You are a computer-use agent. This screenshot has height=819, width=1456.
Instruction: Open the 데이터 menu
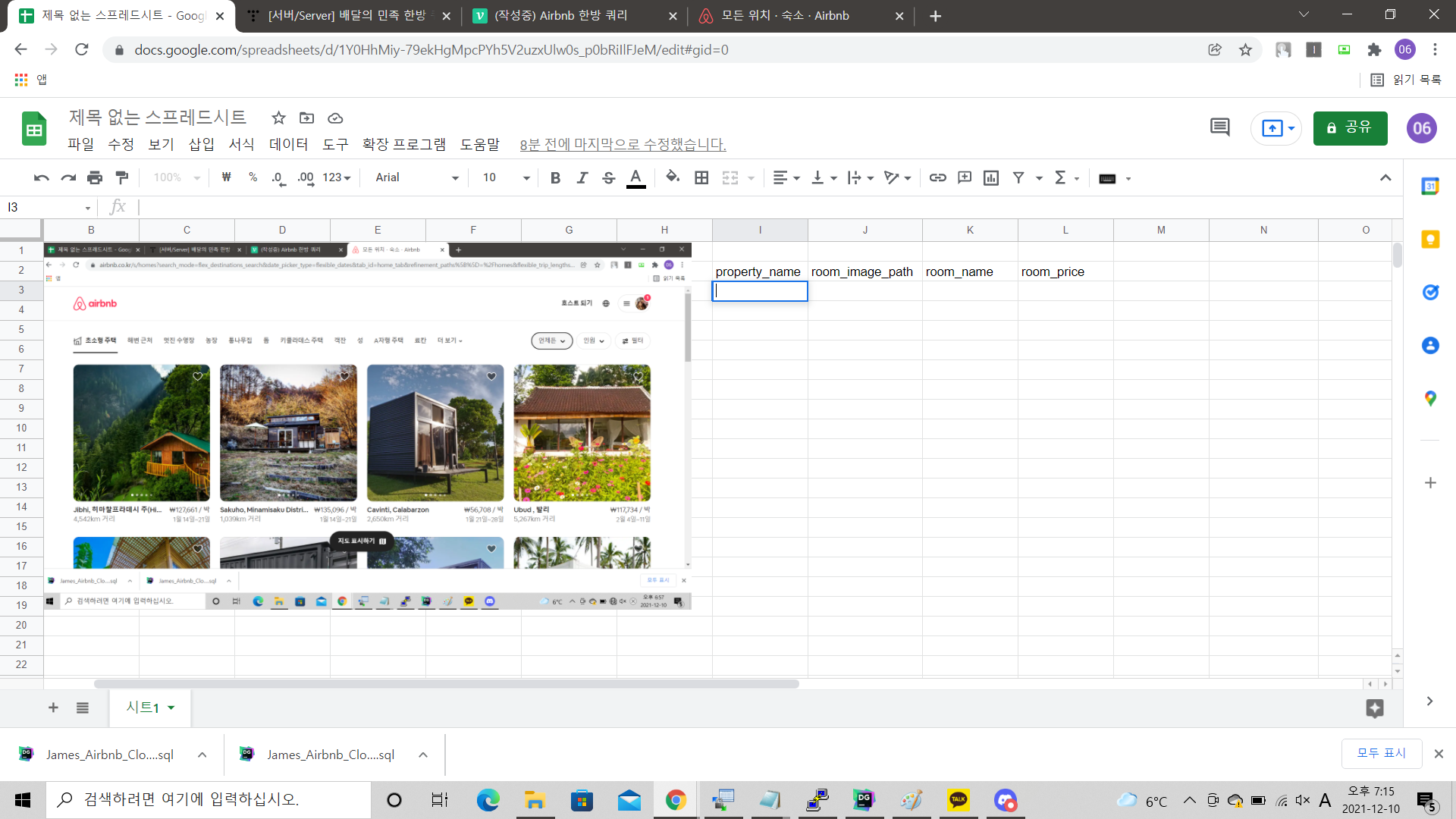288,144
